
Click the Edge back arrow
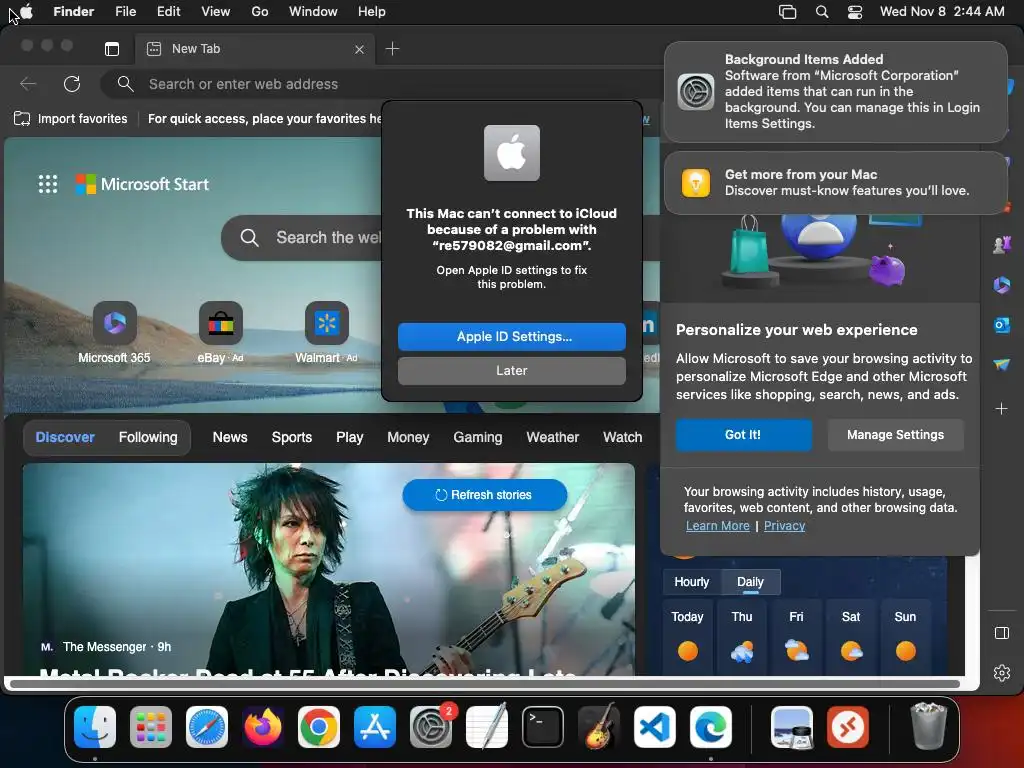pos(28,84)
